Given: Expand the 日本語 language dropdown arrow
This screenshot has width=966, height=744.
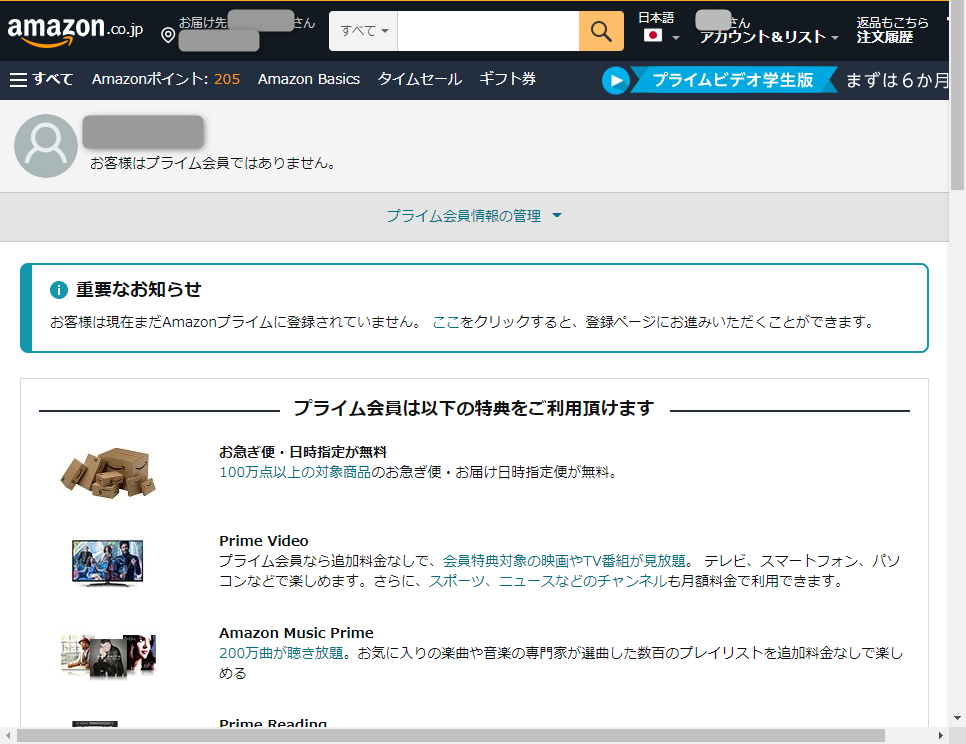Looking at the screenshot, I should point(676,38).
